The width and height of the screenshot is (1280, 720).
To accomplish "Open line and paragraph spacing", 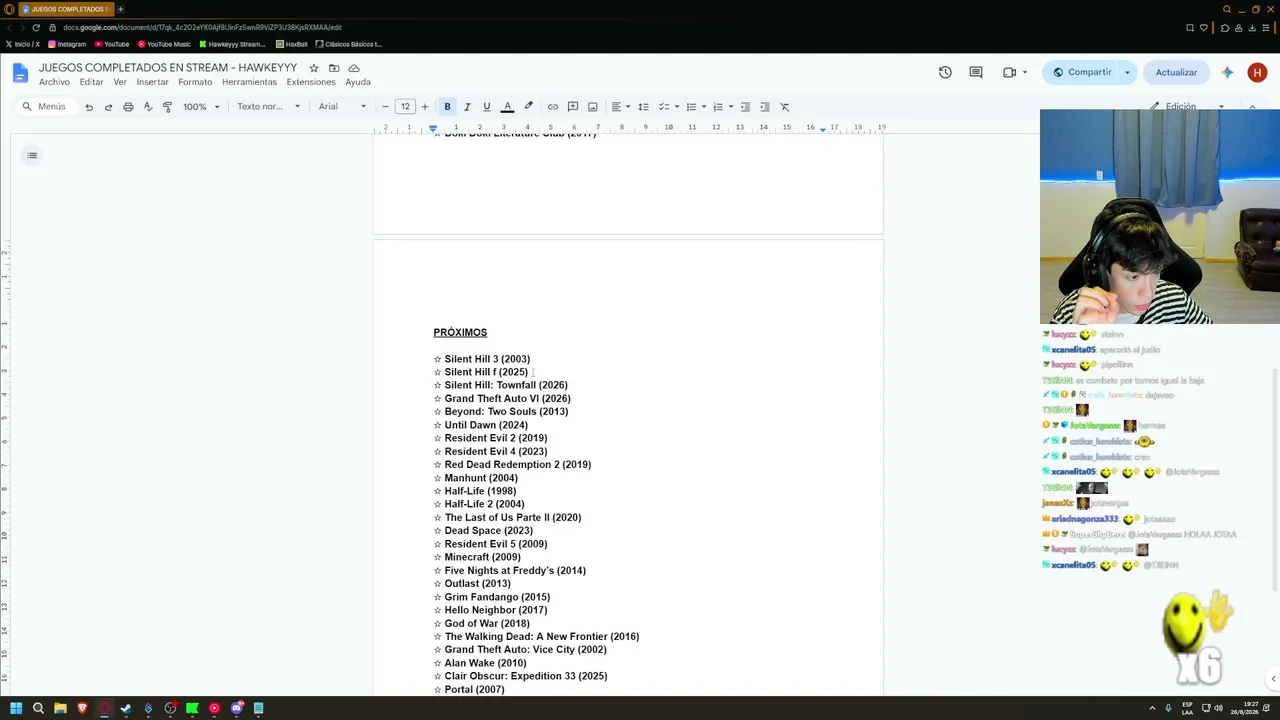I will tap(643, 107).
